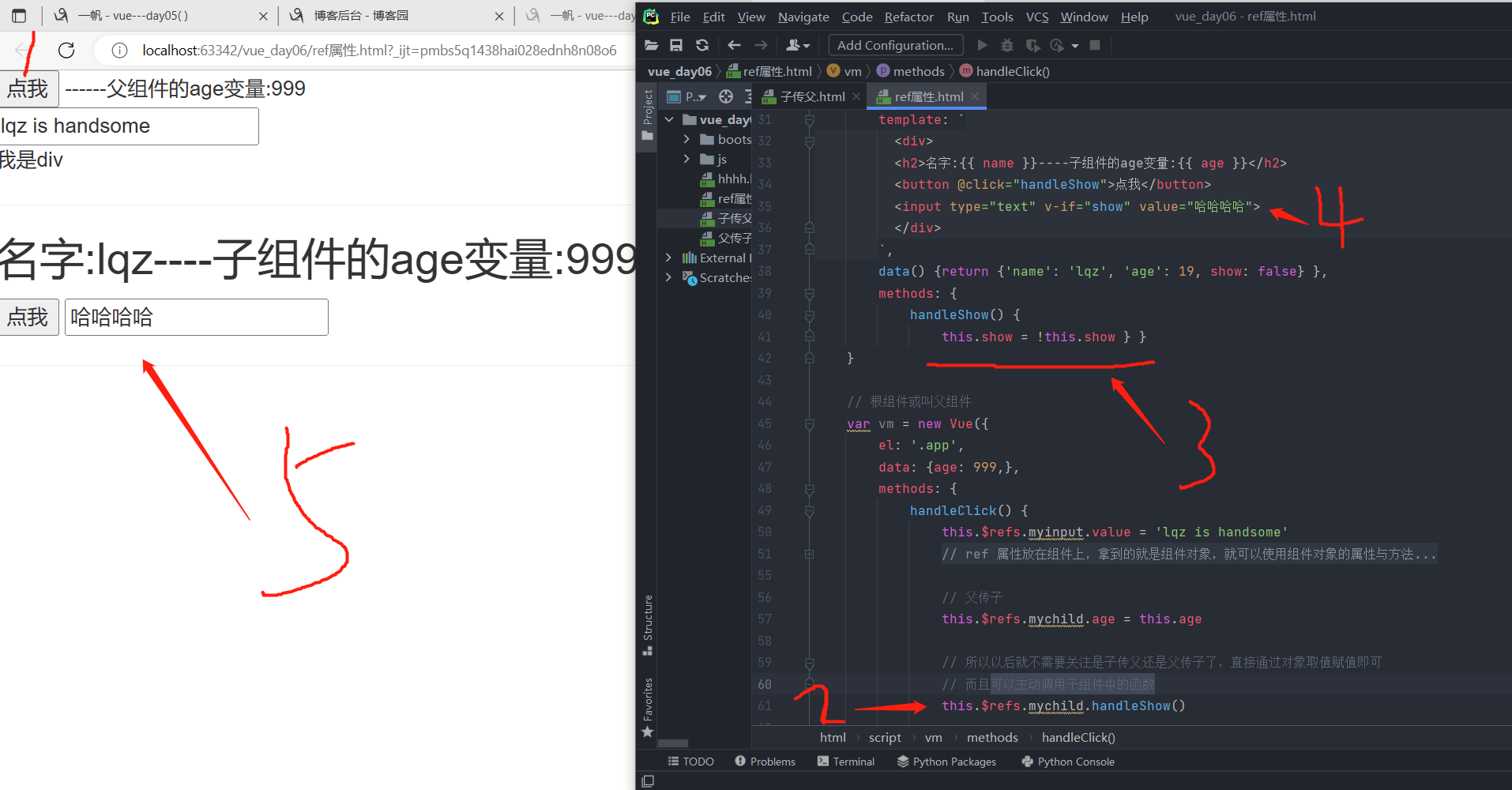Toggle the Project tool window side tab
Screen dimensions: 1512x790
coord(647,115)
